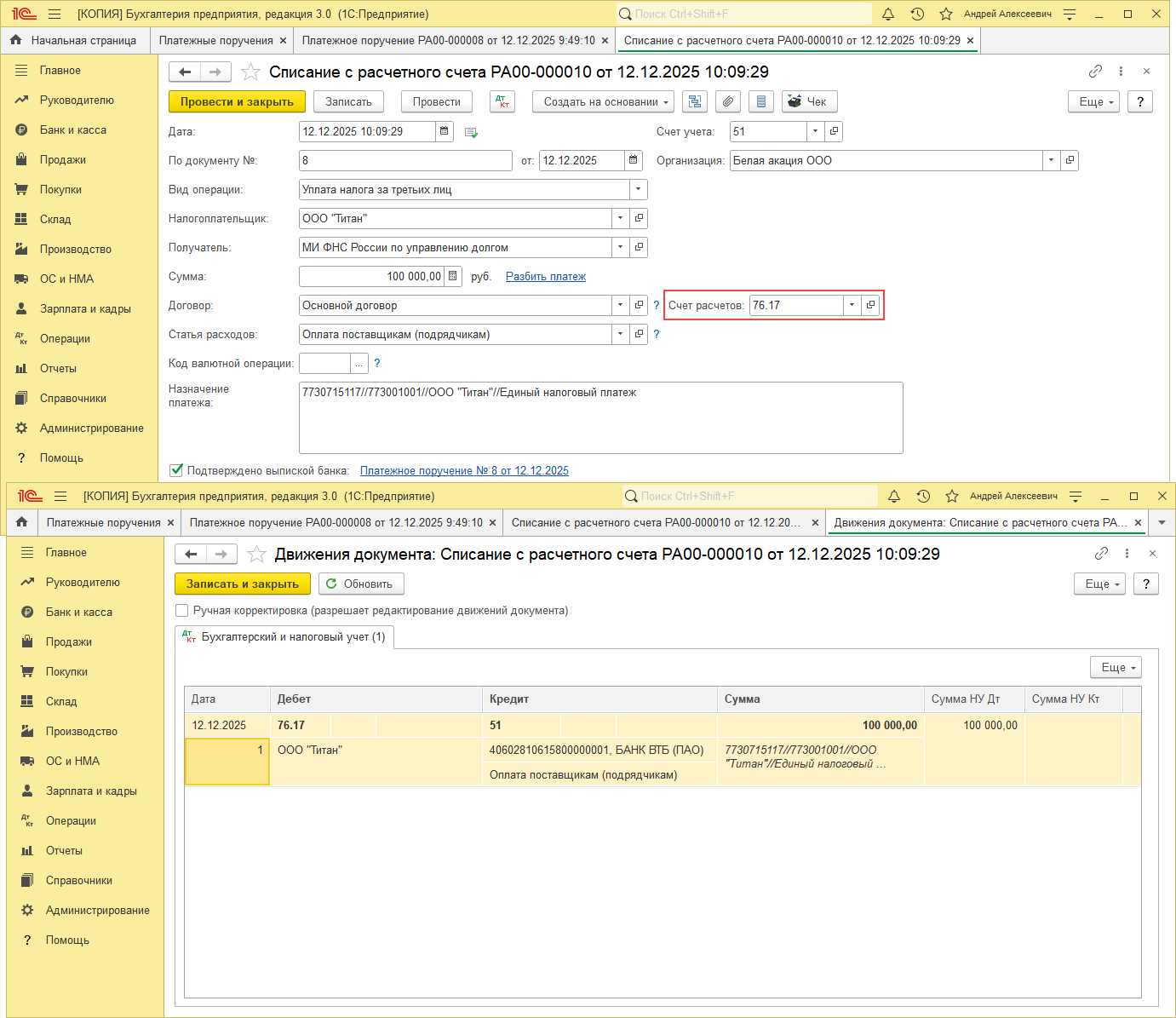Click the list icon left of the Чек button
This screenshot has width=1176, height=1018.
761,101
